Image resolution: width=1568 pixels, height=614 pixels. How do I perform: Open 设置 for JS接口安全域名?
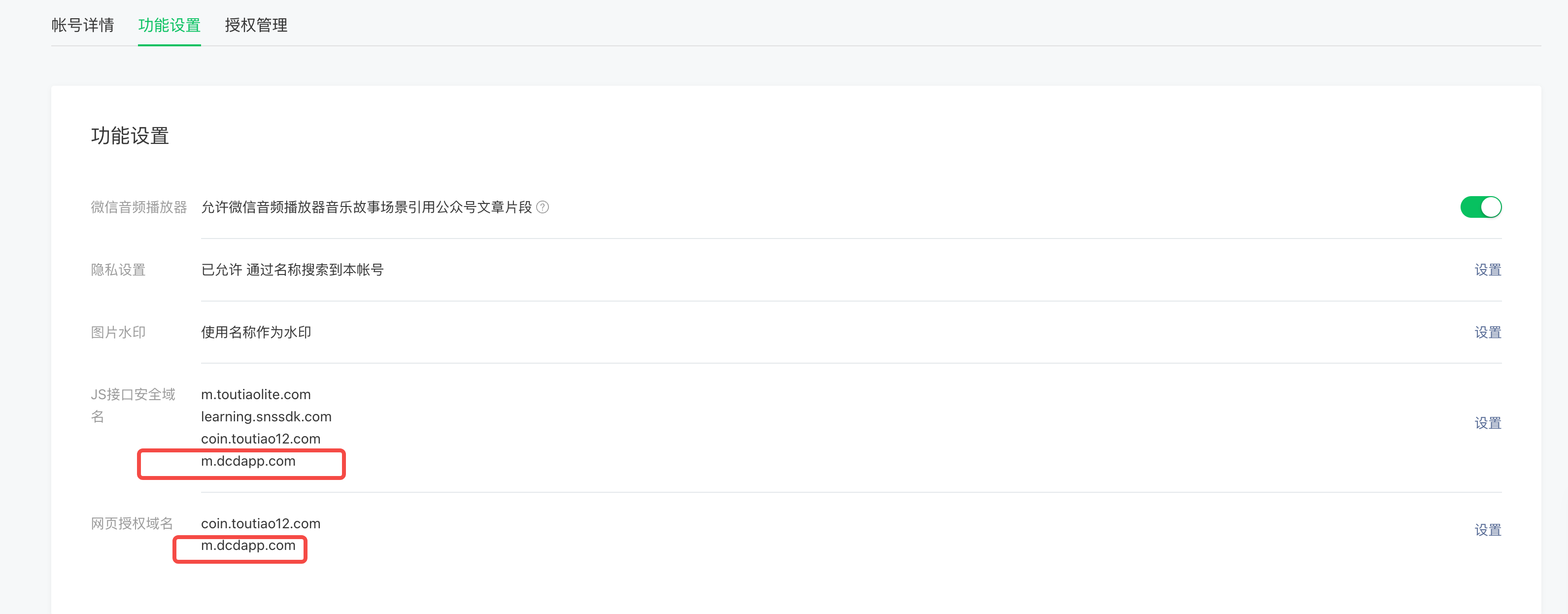pos(1487,423)
